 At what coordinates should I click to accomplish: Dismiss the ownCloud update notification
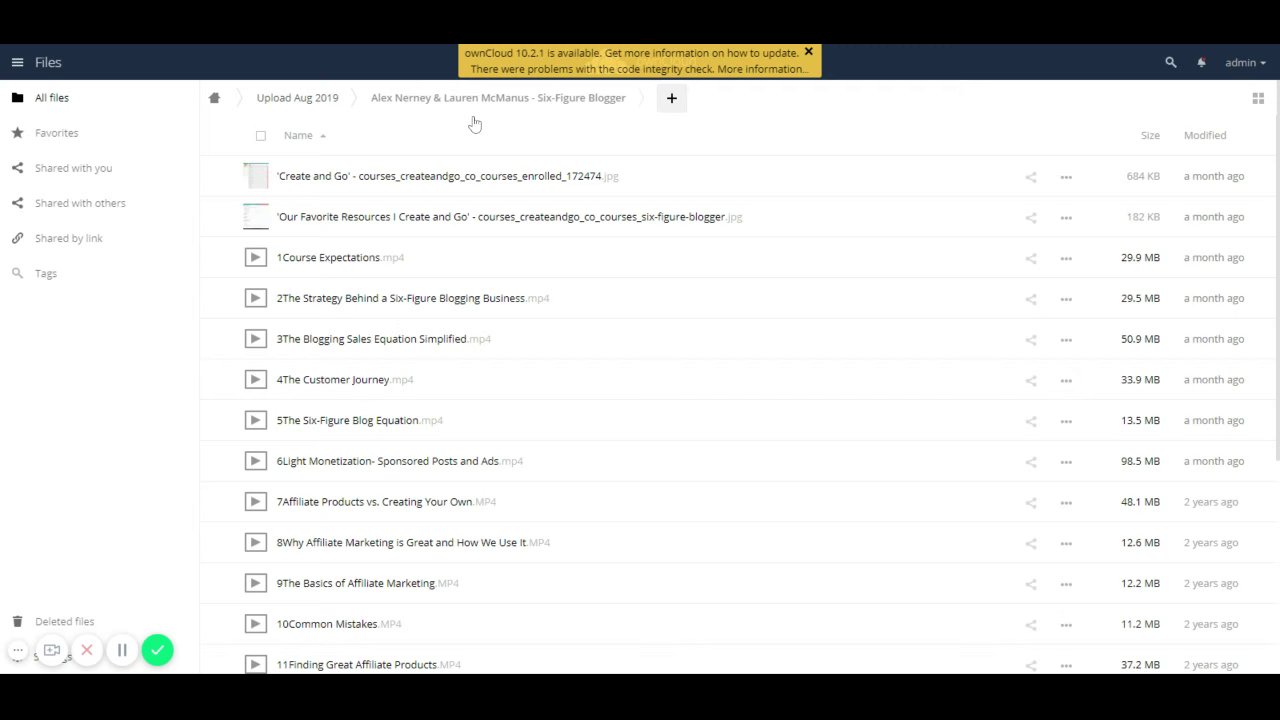(809, 52)
